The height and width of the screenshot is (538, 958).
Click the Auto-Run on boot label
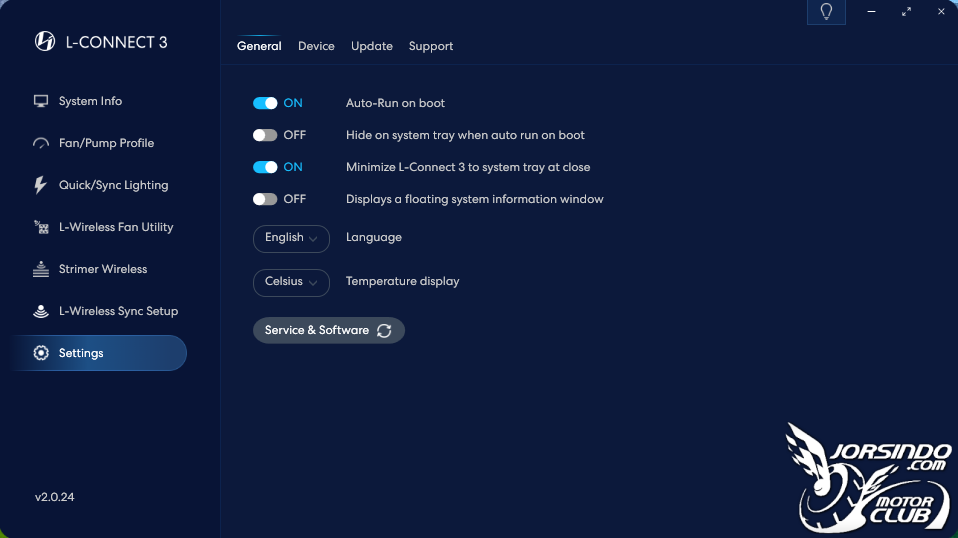point(395,103)
